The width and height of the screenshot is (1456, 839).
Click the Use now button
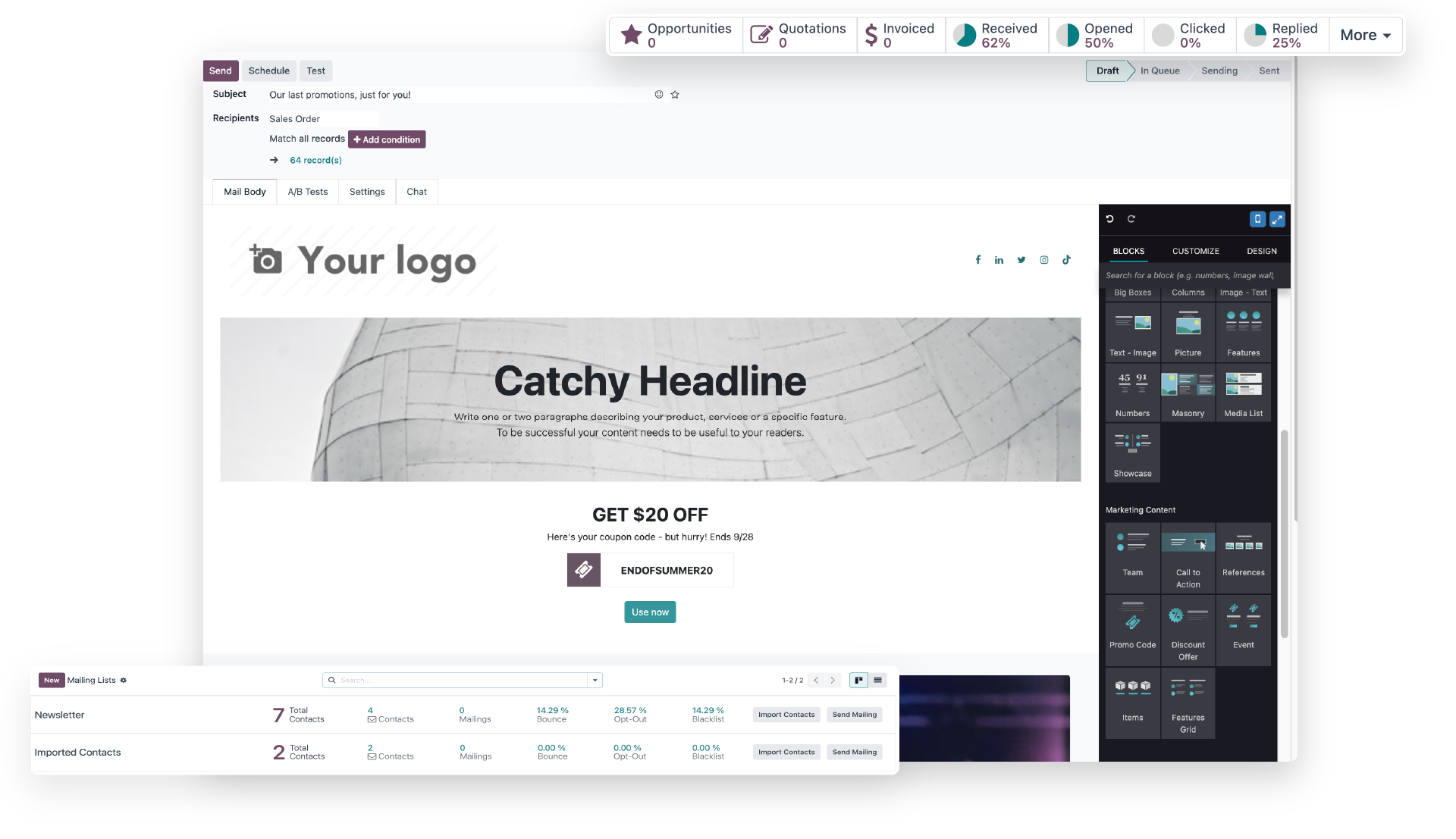[650, 612]
